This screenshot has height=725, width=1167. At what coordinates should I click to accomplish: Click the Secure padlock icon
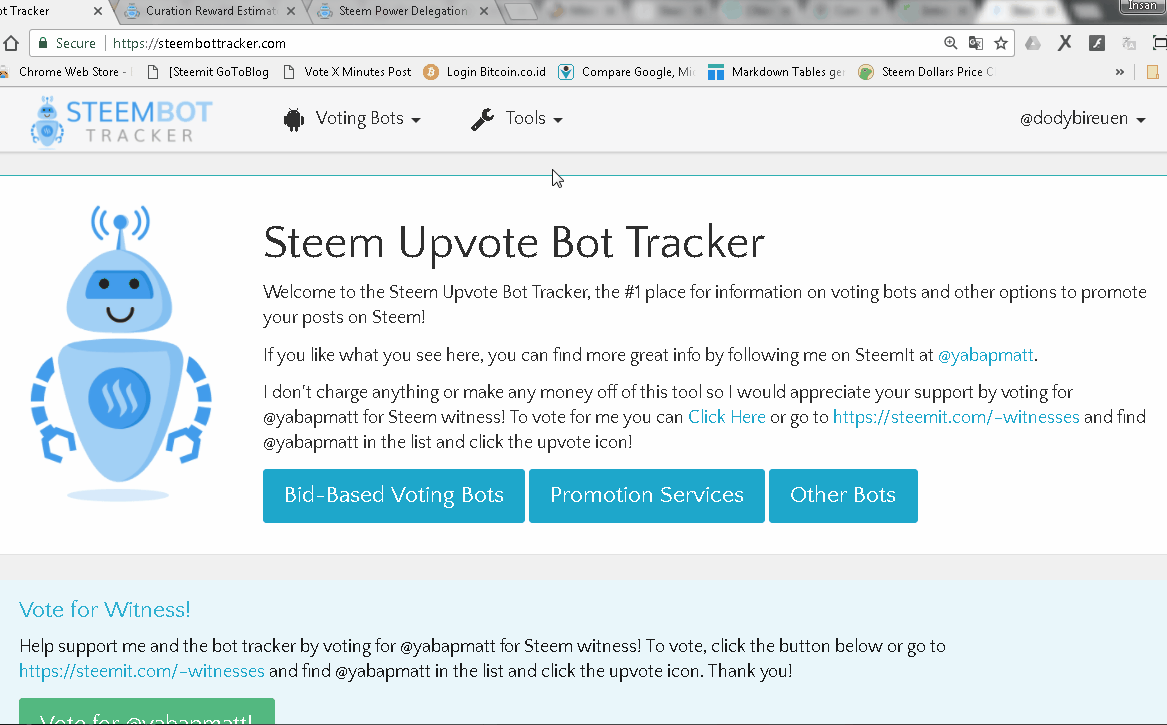[x=43, y=43]
